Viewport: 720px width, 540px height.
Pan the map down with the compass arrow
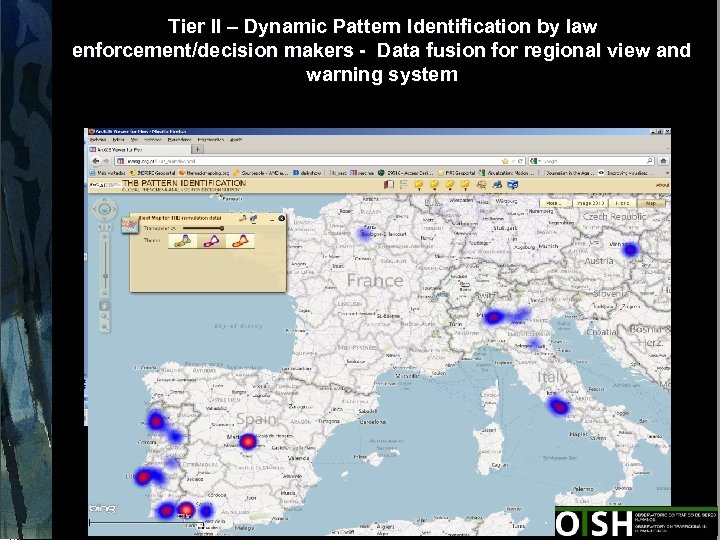pyautogui.click(x=104, y=218)
